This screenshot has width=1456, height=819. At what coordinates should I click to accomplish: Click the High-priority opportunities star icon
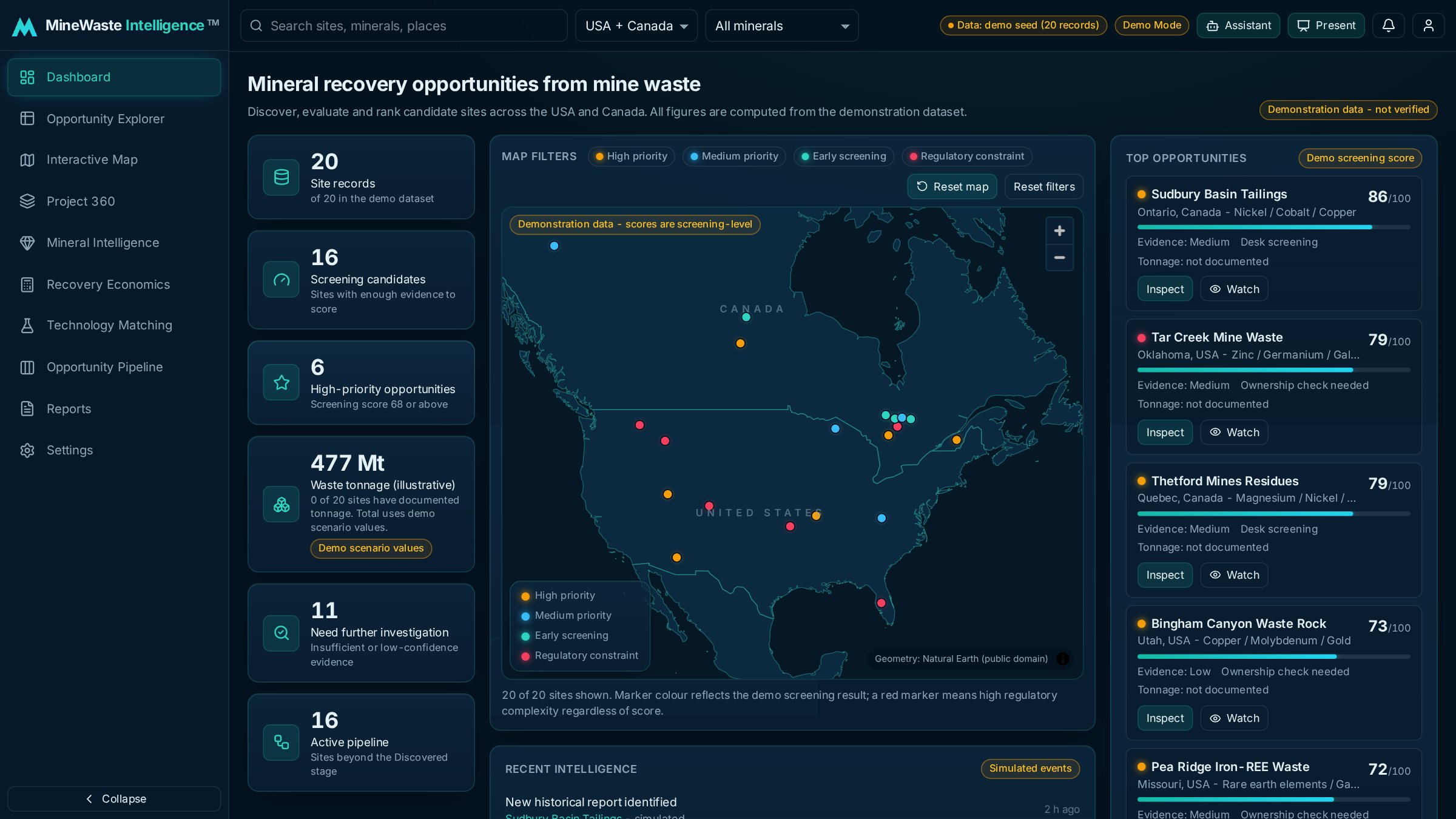click(281, 383)
